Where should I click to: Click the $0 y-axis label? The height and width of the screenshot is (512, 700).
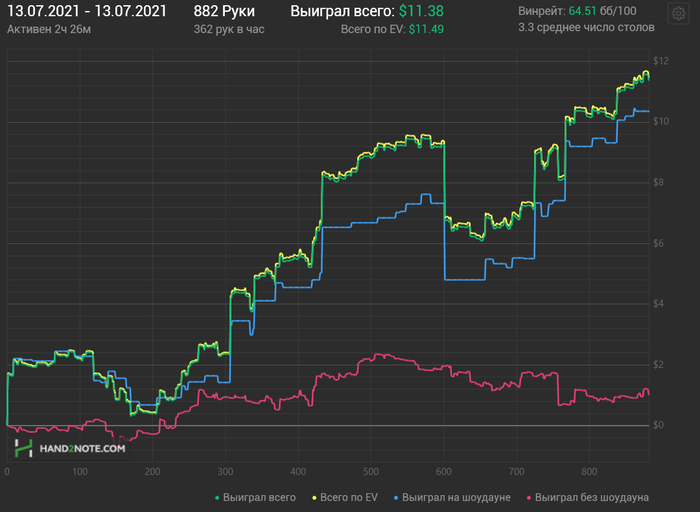pyautogui.click(x=658, y=425)
